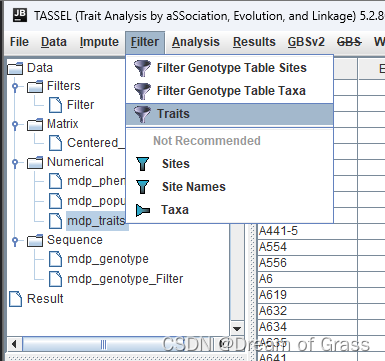Image resolution: width=385 pixels, height=361 pixels.
Task: Select the mdp_traits dataset
Action: pos(96,221)
